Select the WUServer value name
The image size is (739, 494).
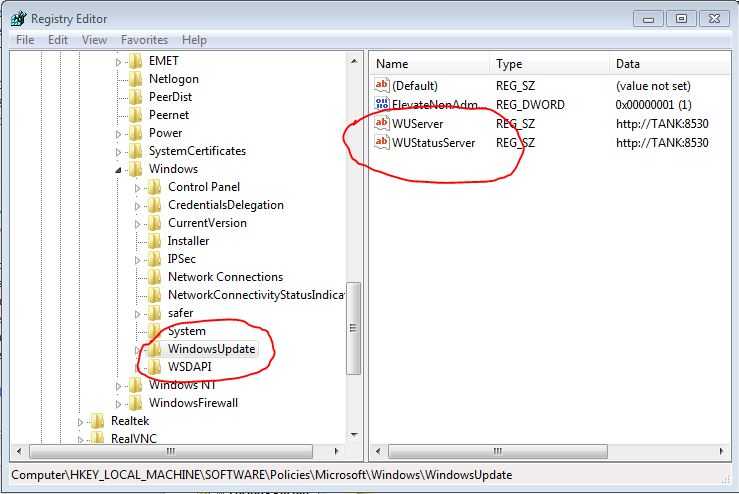418,124
